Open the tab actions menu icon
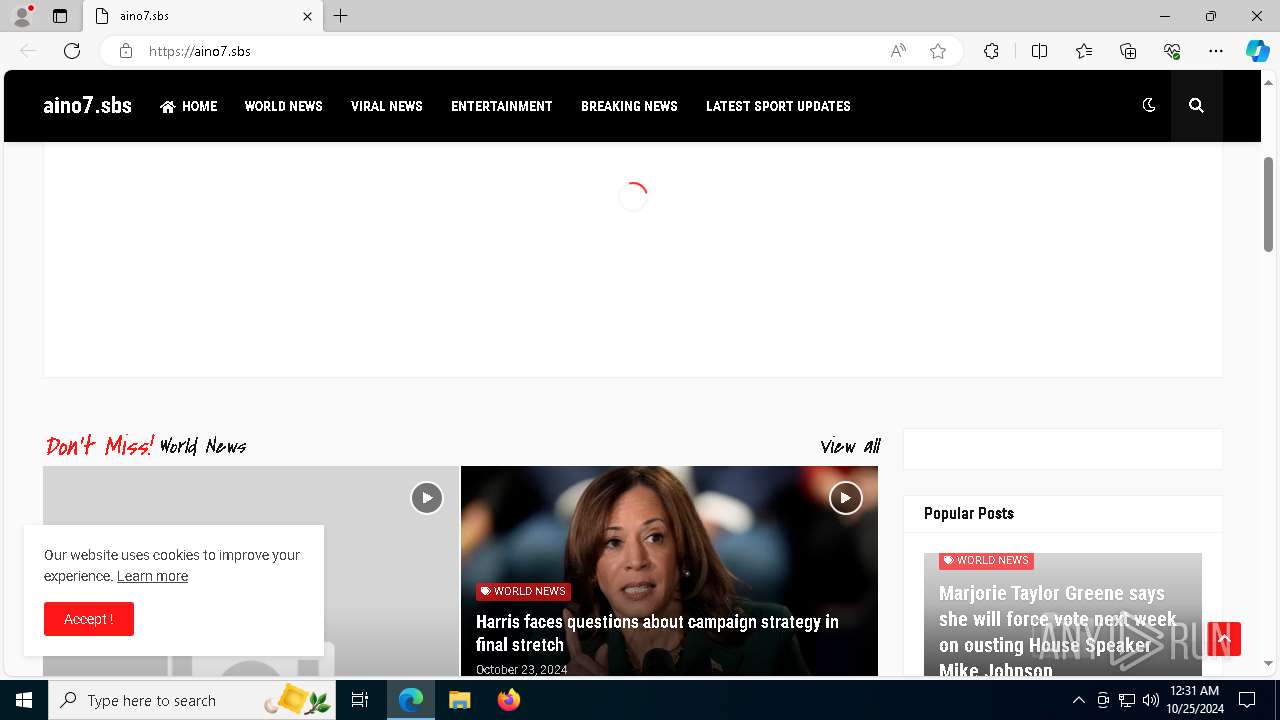Screen dimensions: 1280x720 coord(60,16)
